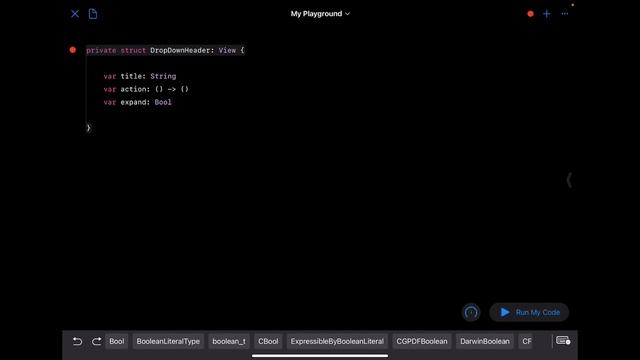This screenshot has height=360, width=640.
Task: Insert CBool completion suggestion
Action: 268,341
